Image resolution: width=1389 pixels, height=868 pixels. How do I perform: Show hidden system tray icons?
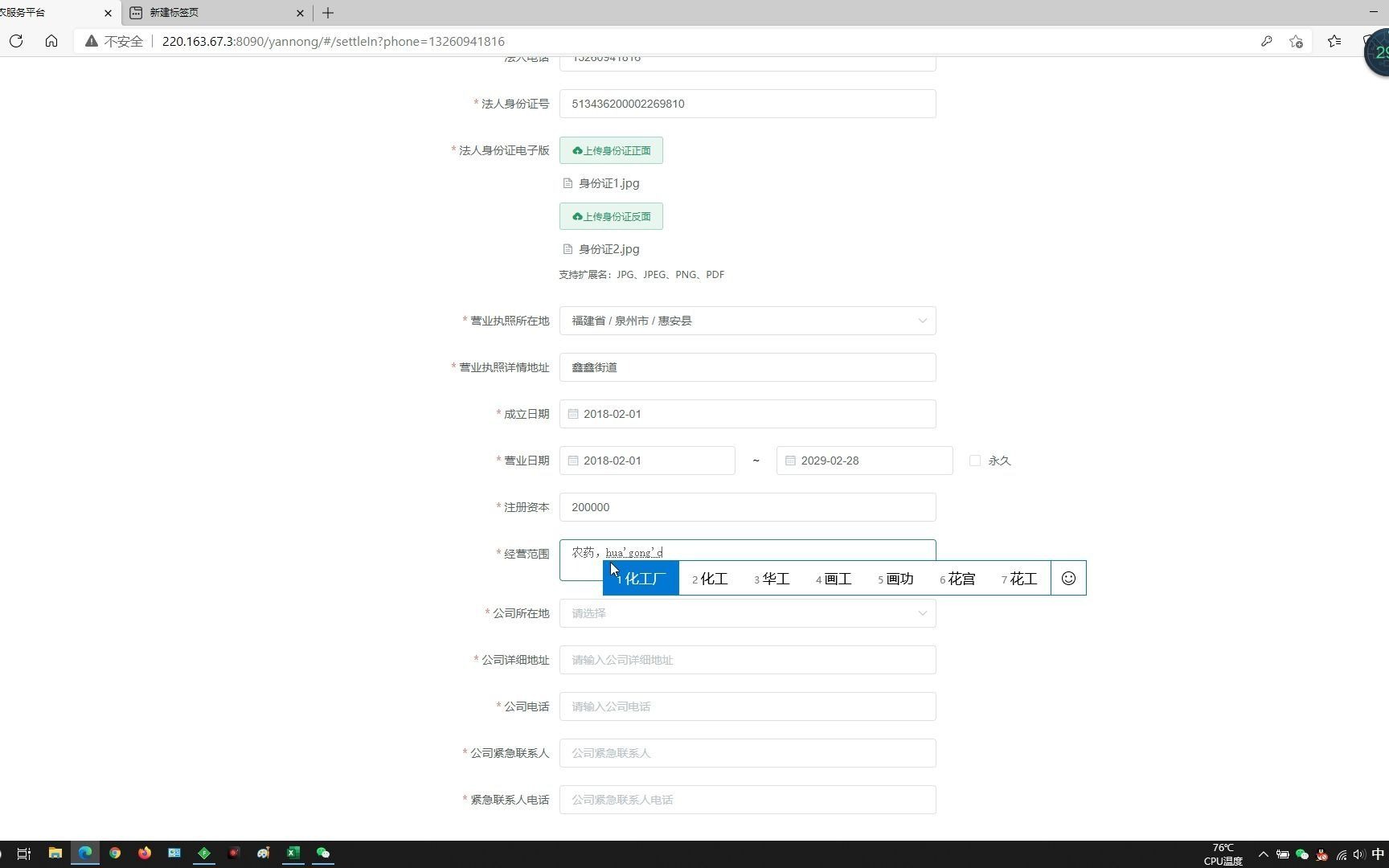pyautogui.click(x=1264, y=854)
